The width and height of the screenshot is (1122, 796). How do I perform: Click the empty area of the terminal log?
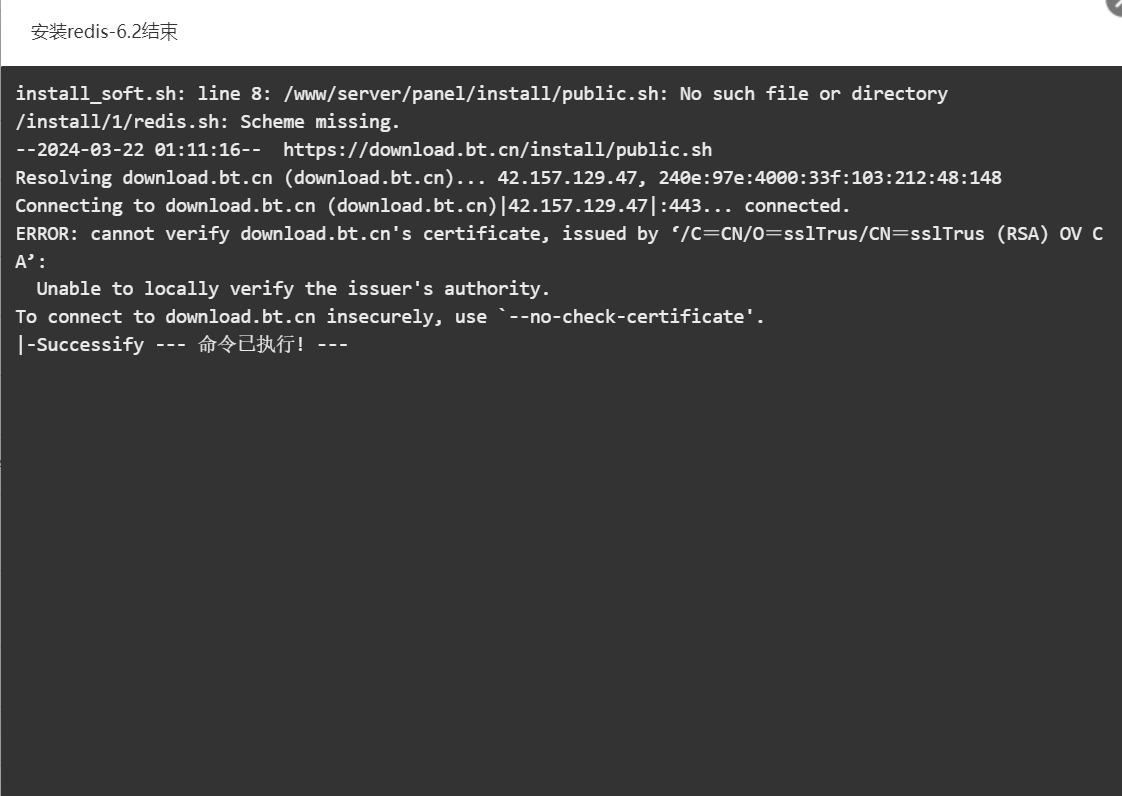[x=561, y=573]
